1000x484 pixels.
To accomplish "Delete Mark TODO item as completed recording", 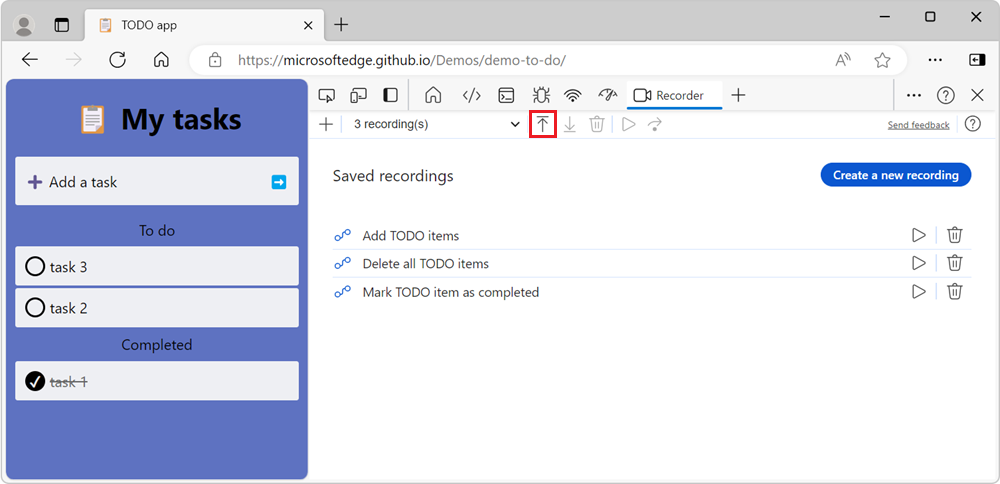I will (954, 291).
